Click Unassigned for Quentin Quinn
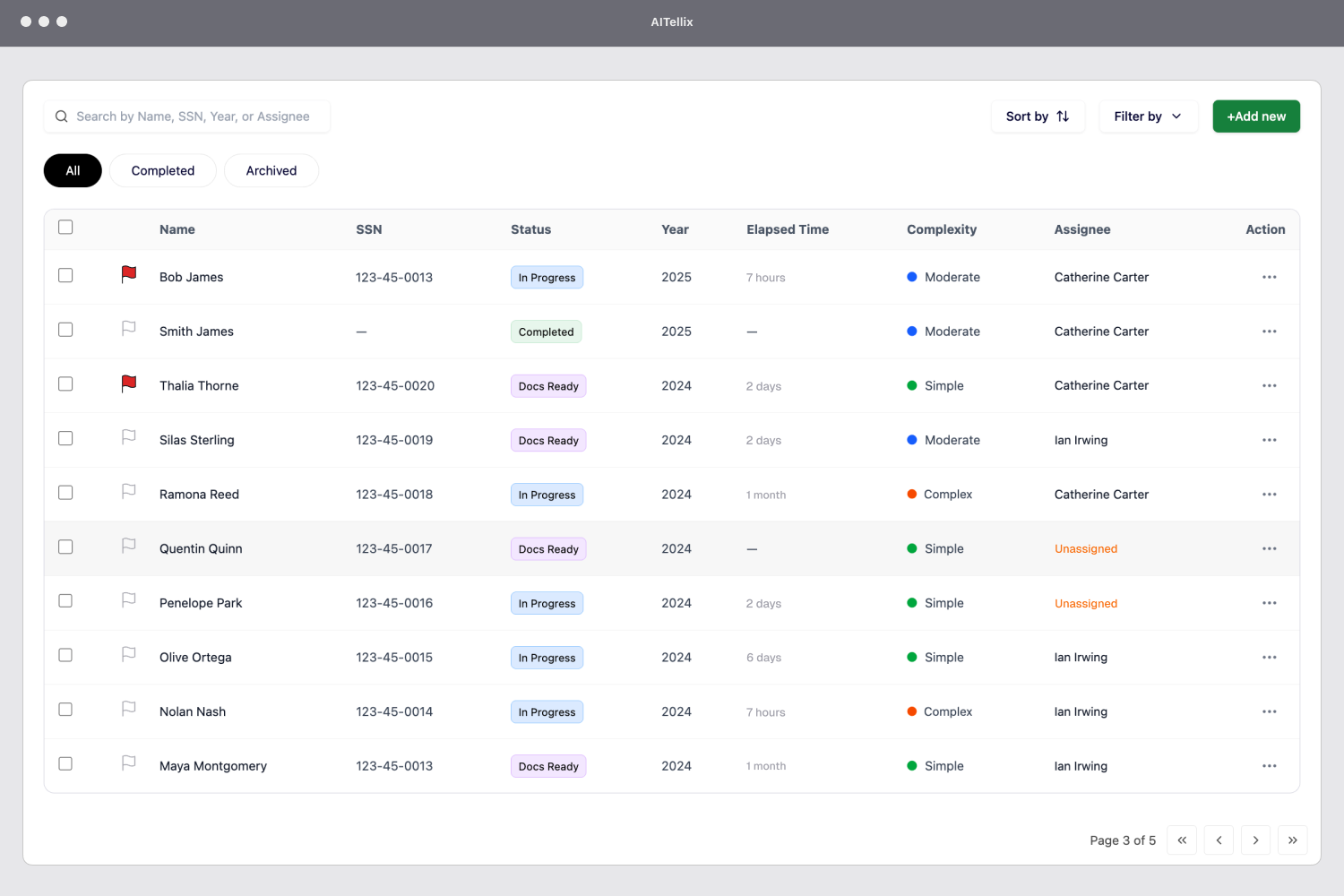Viewport: 1344px width, 896px height. (x=1086, y=548)
